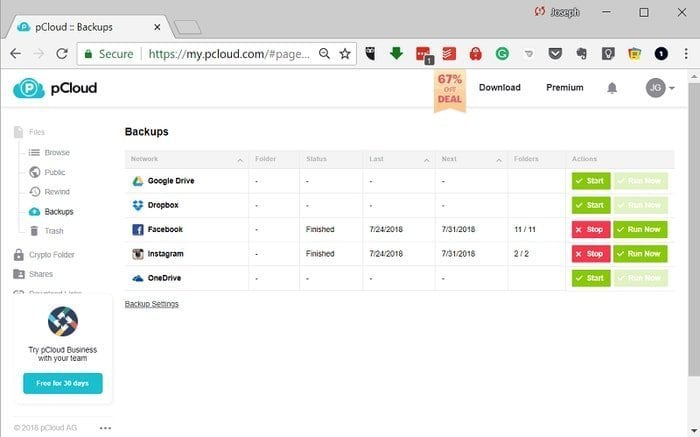Run the Instagram backup now
The image size is (700, 437).
[640, 254]
